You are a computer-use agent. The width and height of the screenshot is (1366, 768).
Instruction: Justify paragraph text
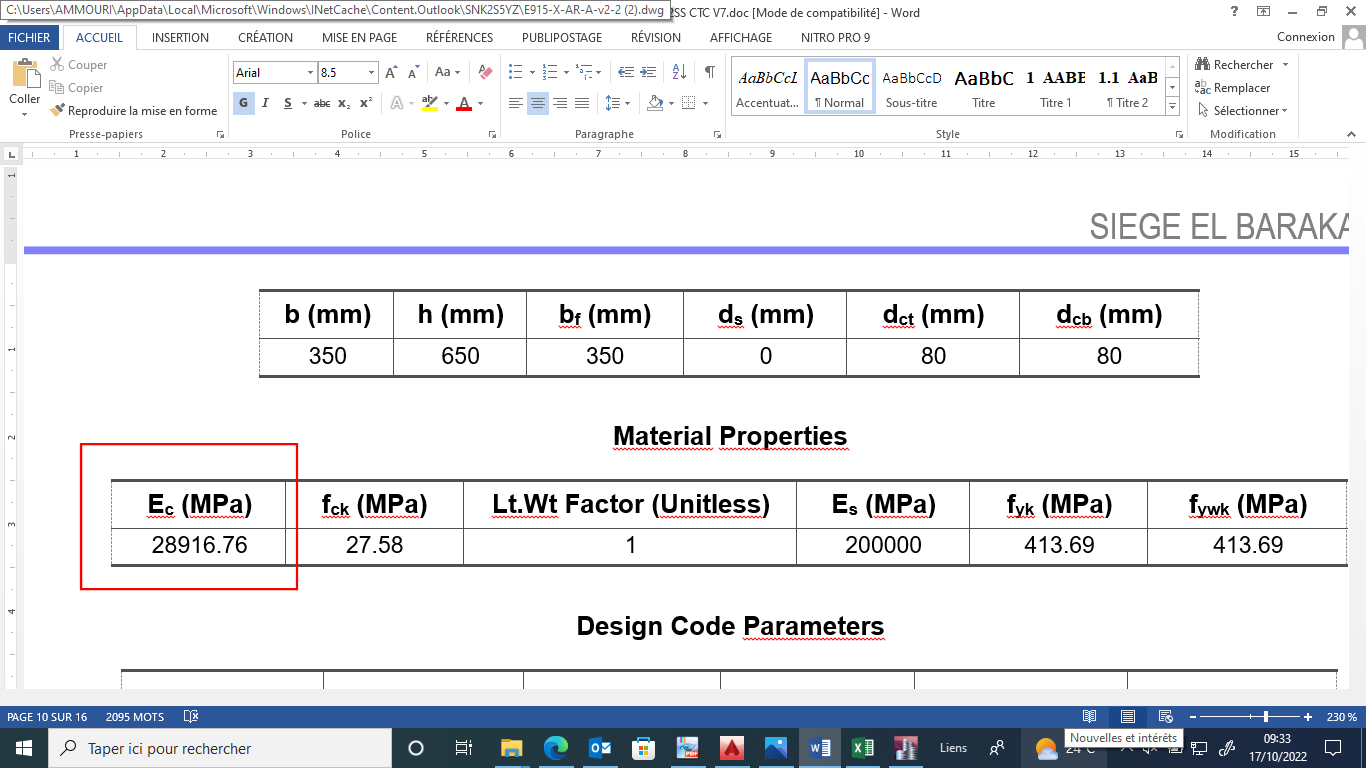pos(582,103)
